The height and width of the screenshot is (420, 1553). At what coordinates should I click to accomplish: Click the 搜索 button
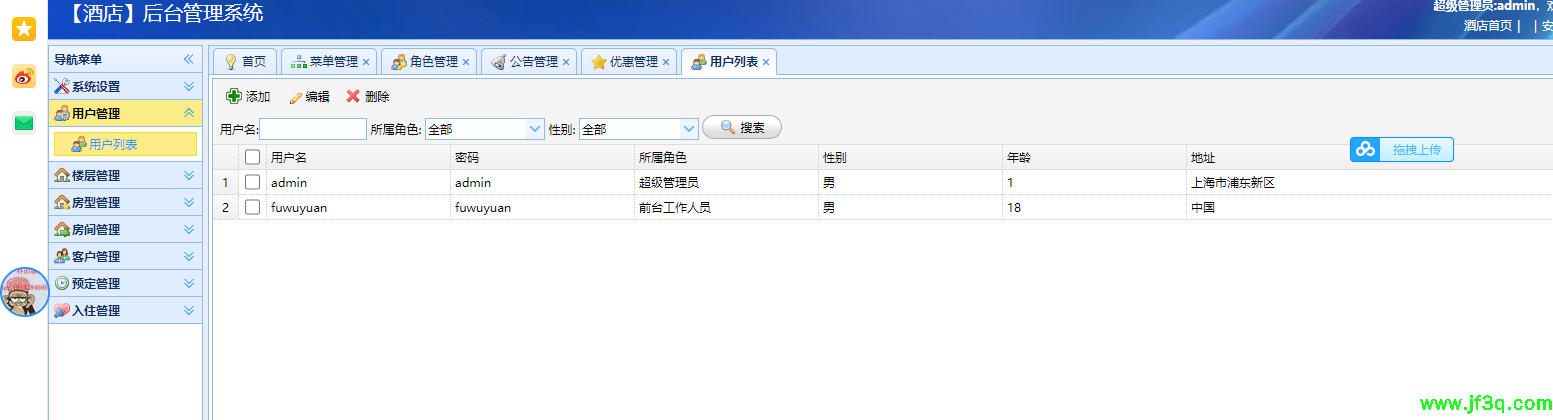[x=742, y=128]
